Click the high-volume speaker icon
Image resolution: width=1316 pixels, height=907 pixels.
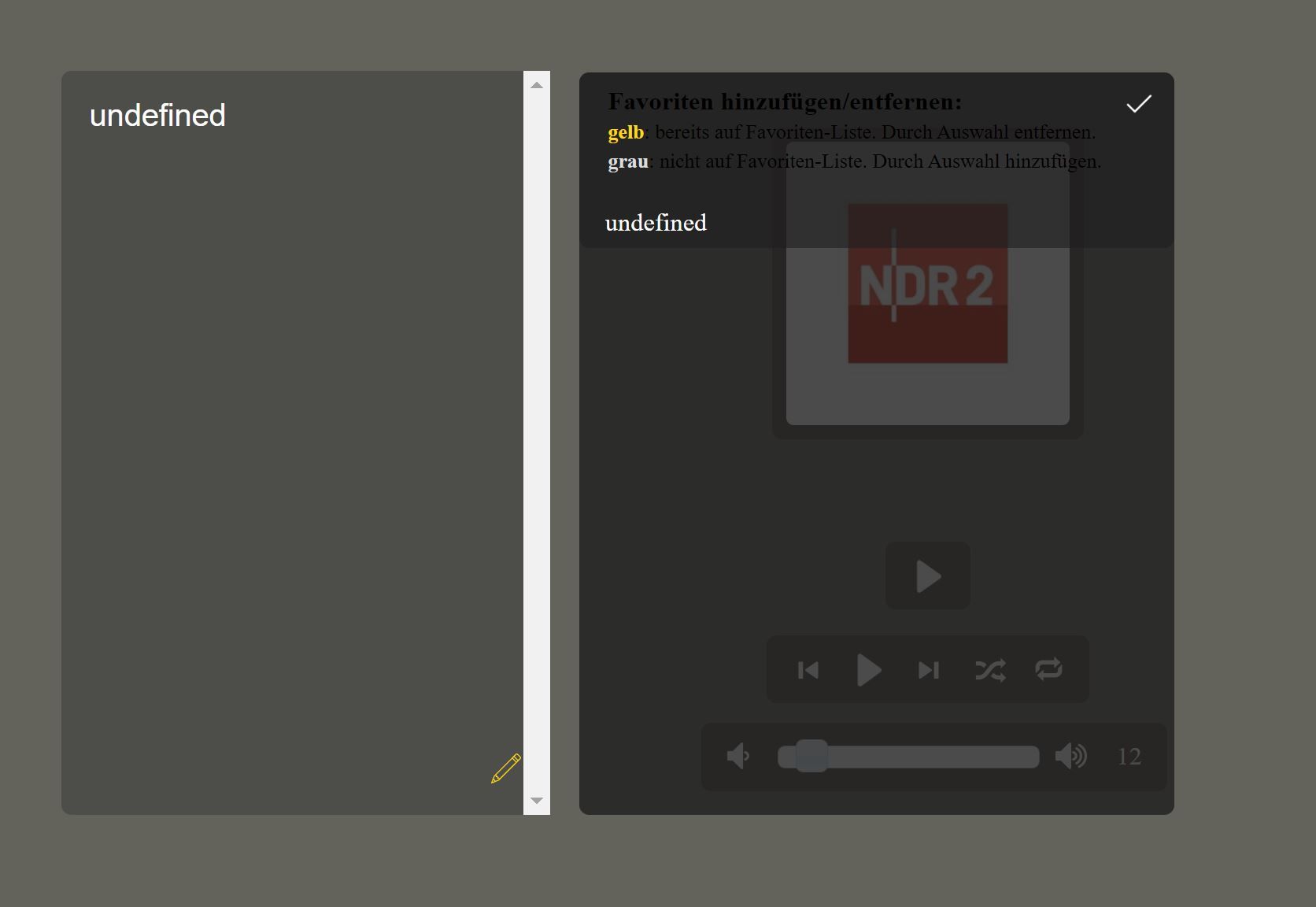pos(1070,756)
